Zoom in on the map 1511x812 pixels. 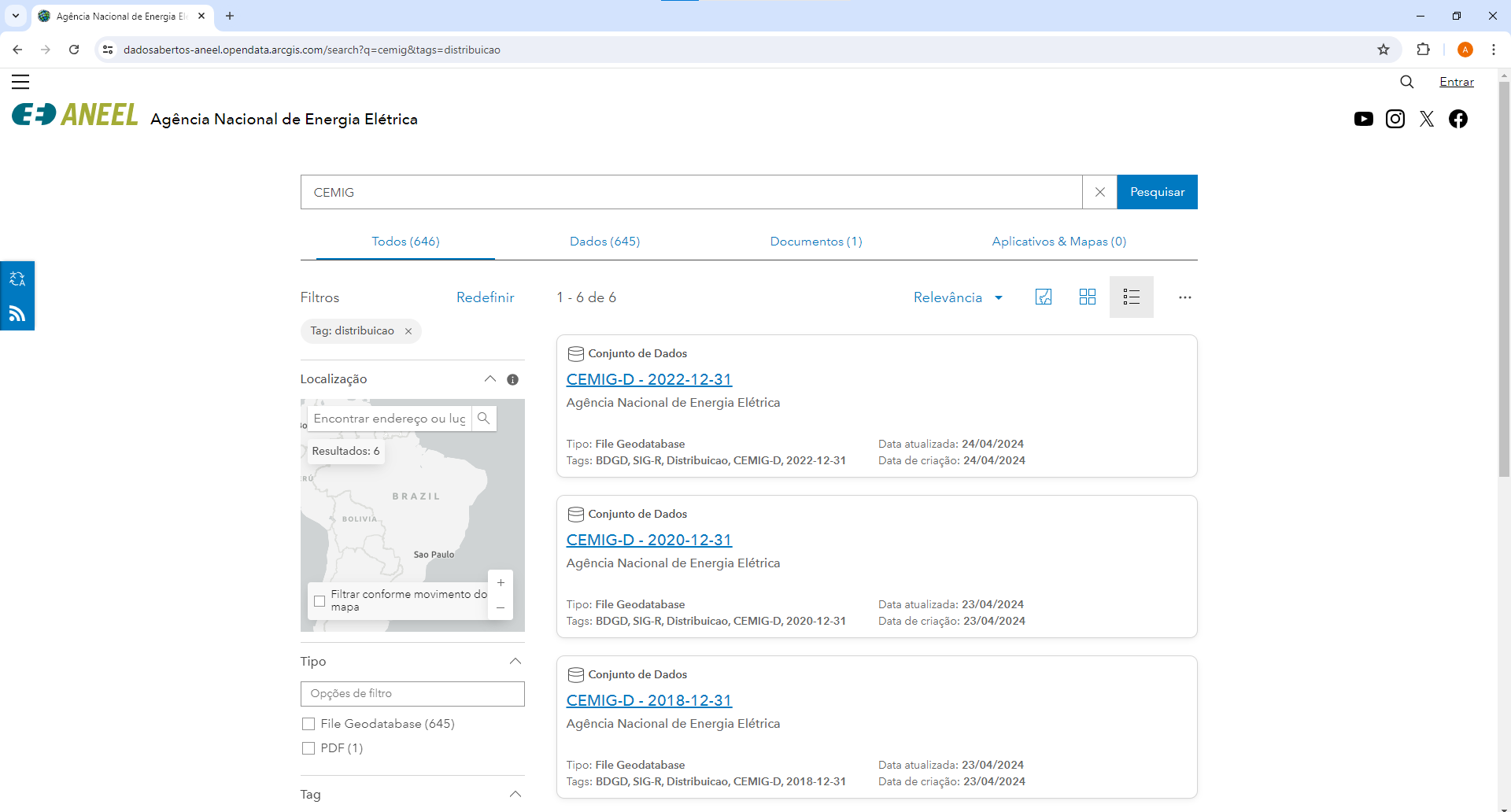click(x=501, y=583)
